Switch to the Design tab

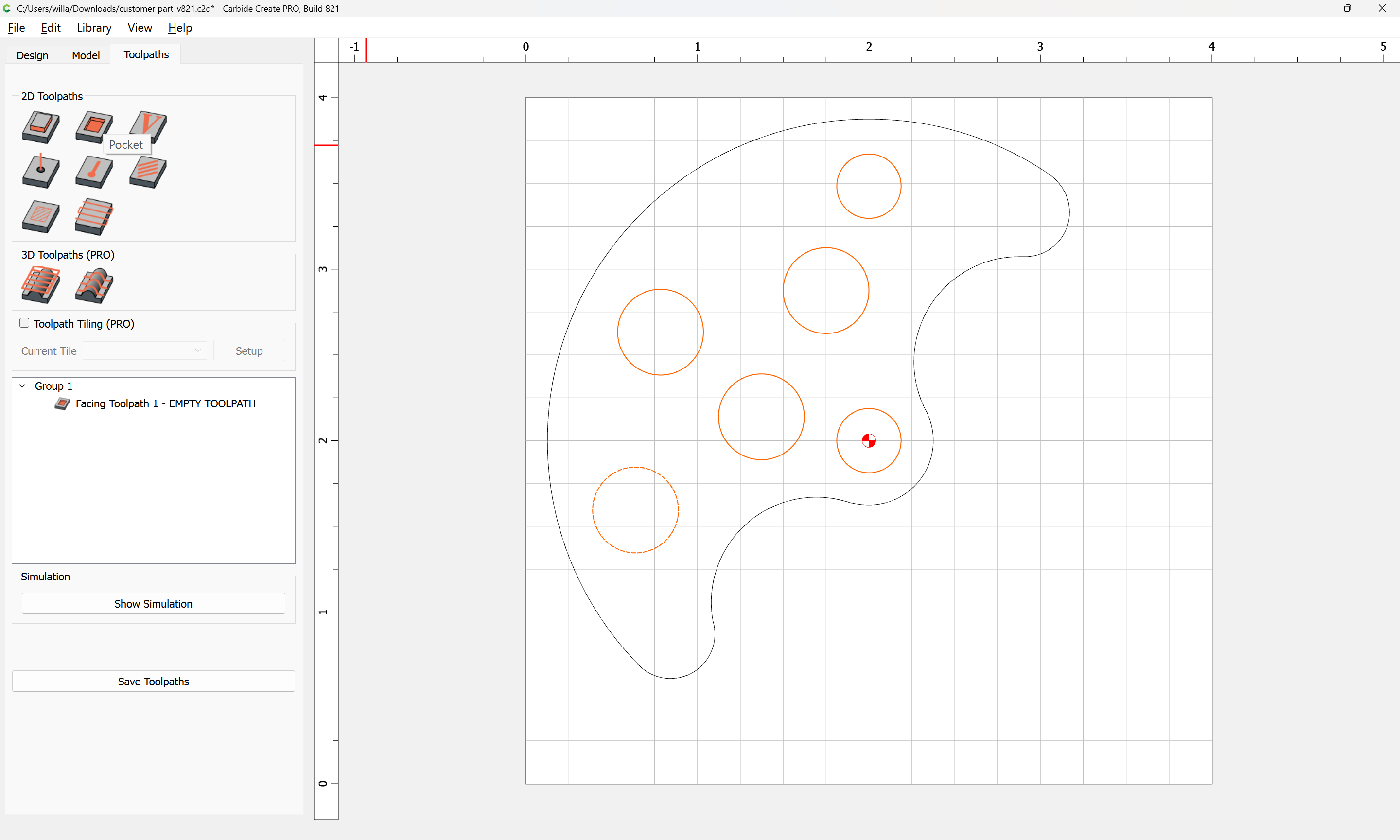coord(32,55)
